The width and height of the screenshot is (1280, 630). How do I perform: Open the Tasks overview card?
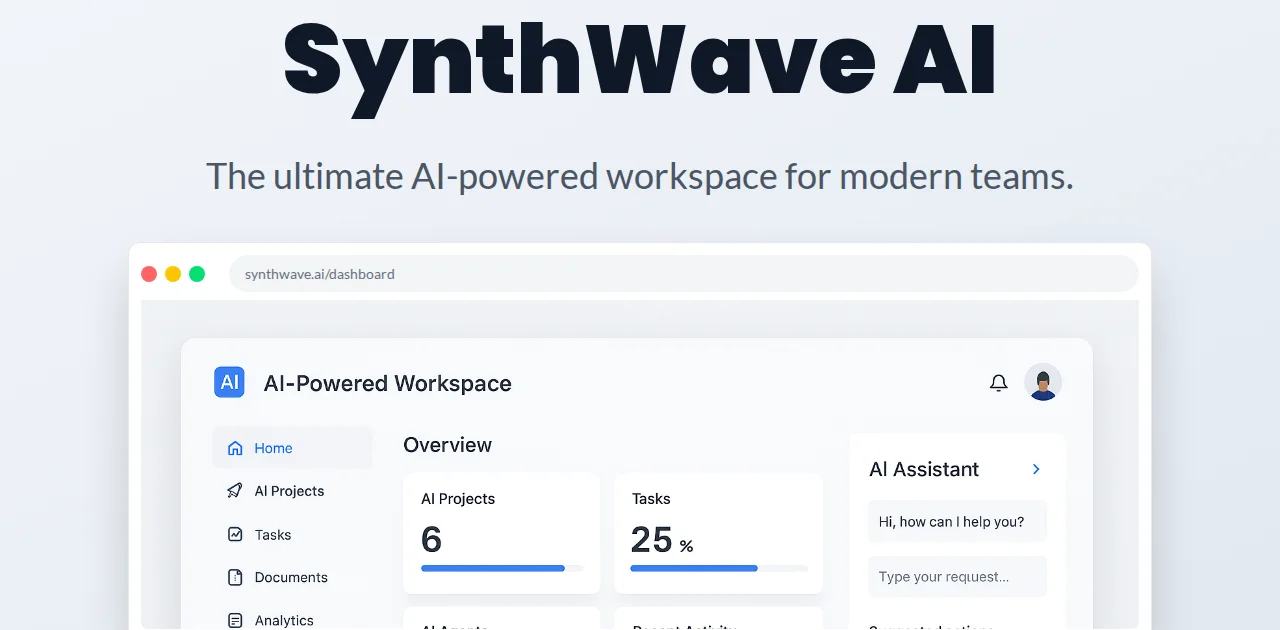click(x=718, y=532)
